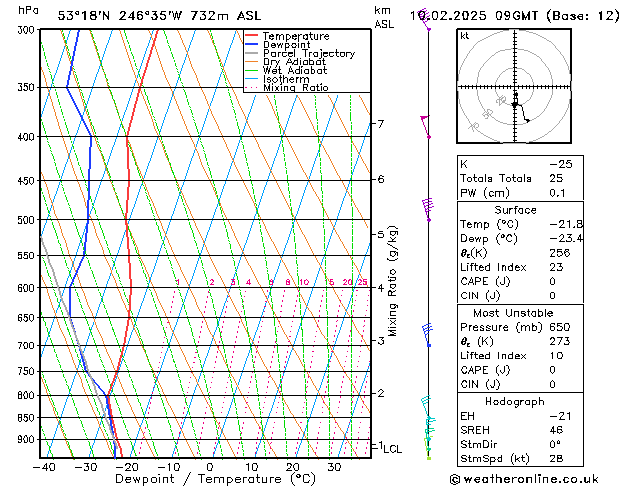This screenshot has width=629, height=486.
Task: Click the wind barb at 500 hPa
Action: [x=428, y=209]
